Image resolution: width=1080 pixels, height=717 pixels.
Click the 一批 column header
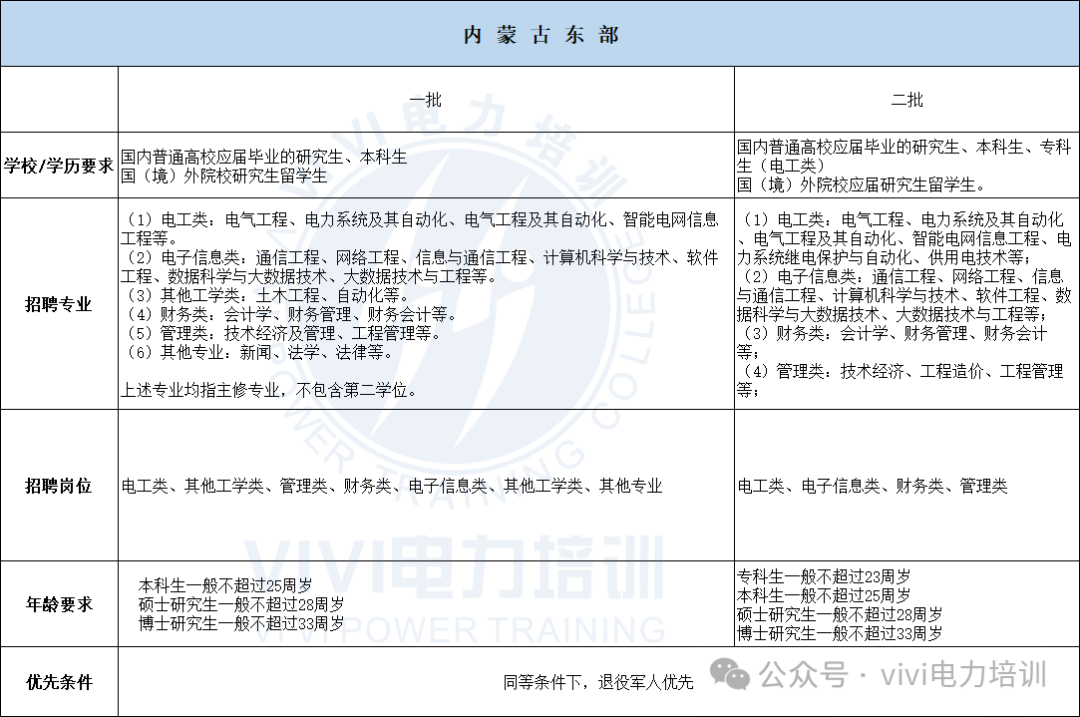coord(426,100)
